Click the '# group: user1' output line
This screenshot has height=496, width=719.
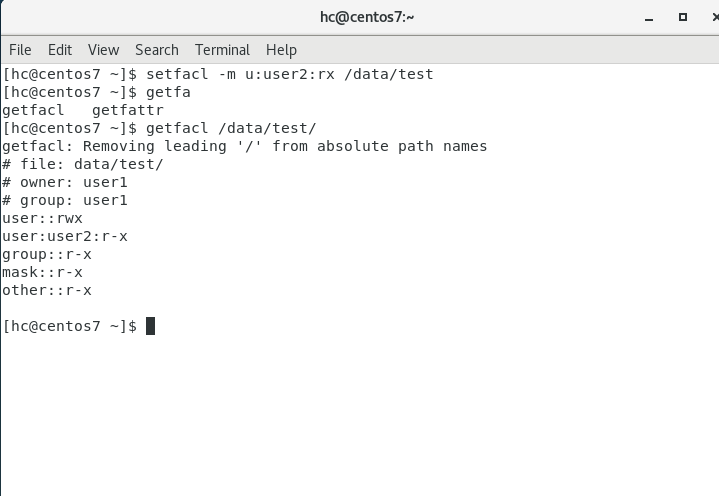(65, 200)
